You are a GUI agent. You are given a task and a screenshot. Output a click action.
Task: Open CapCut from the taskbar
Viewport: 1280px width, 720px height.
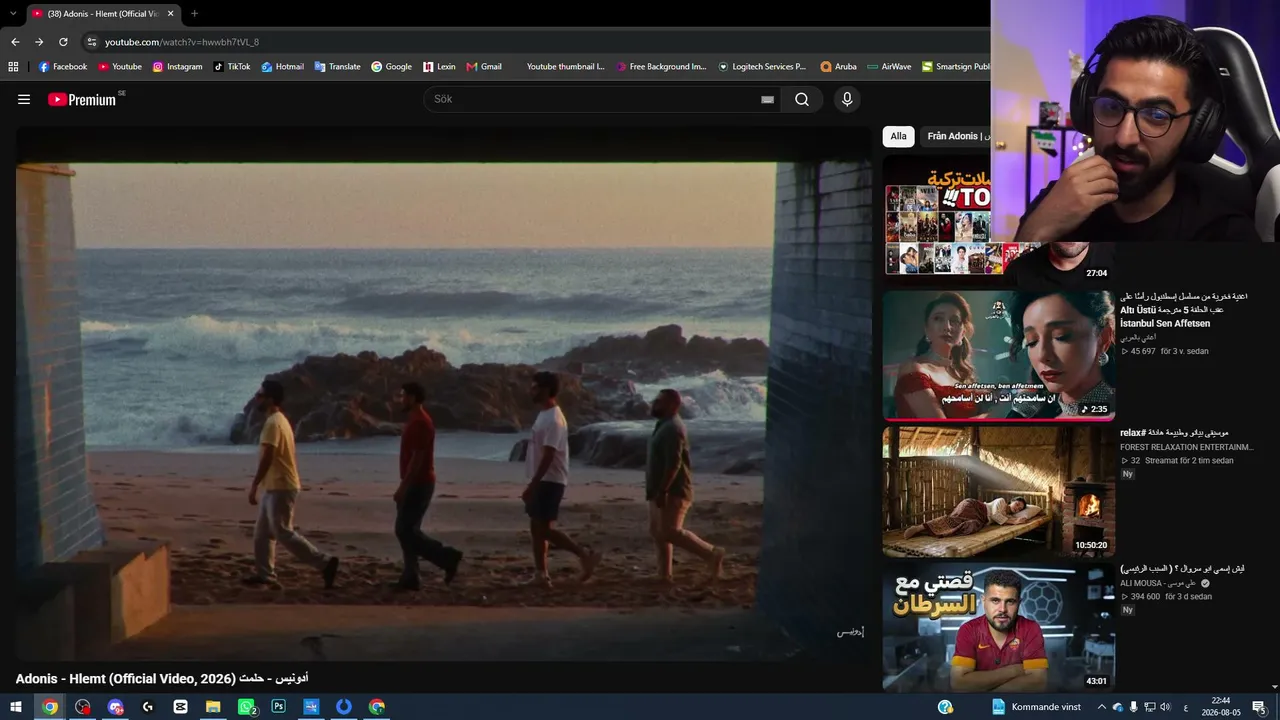[180, 707]
